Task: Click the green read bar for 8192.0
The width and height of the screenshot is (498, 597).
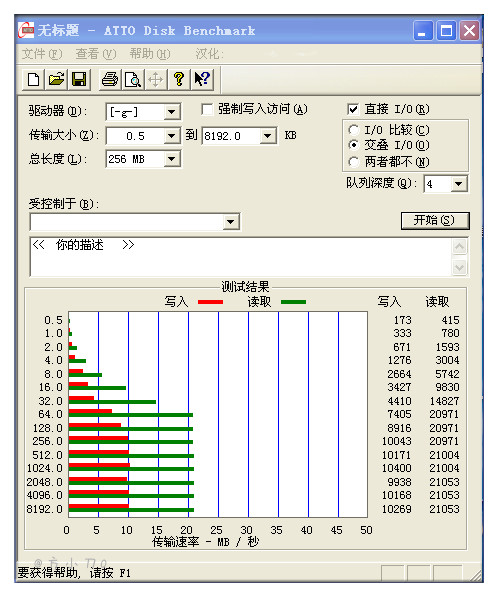Action: coord(131,510)
